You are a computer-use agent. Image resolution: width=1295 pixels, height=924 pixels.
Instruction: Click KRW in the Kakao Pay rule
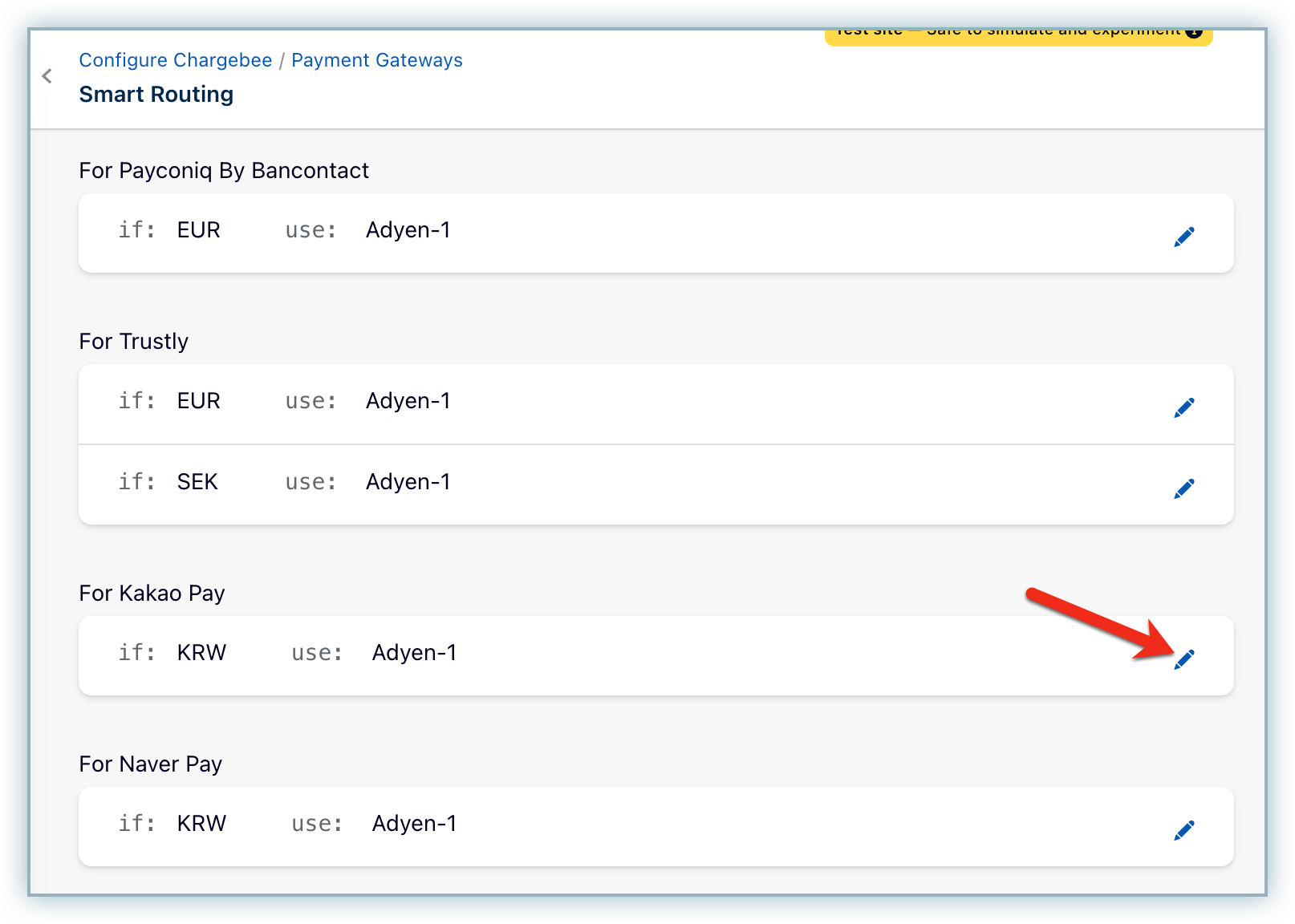202,653
